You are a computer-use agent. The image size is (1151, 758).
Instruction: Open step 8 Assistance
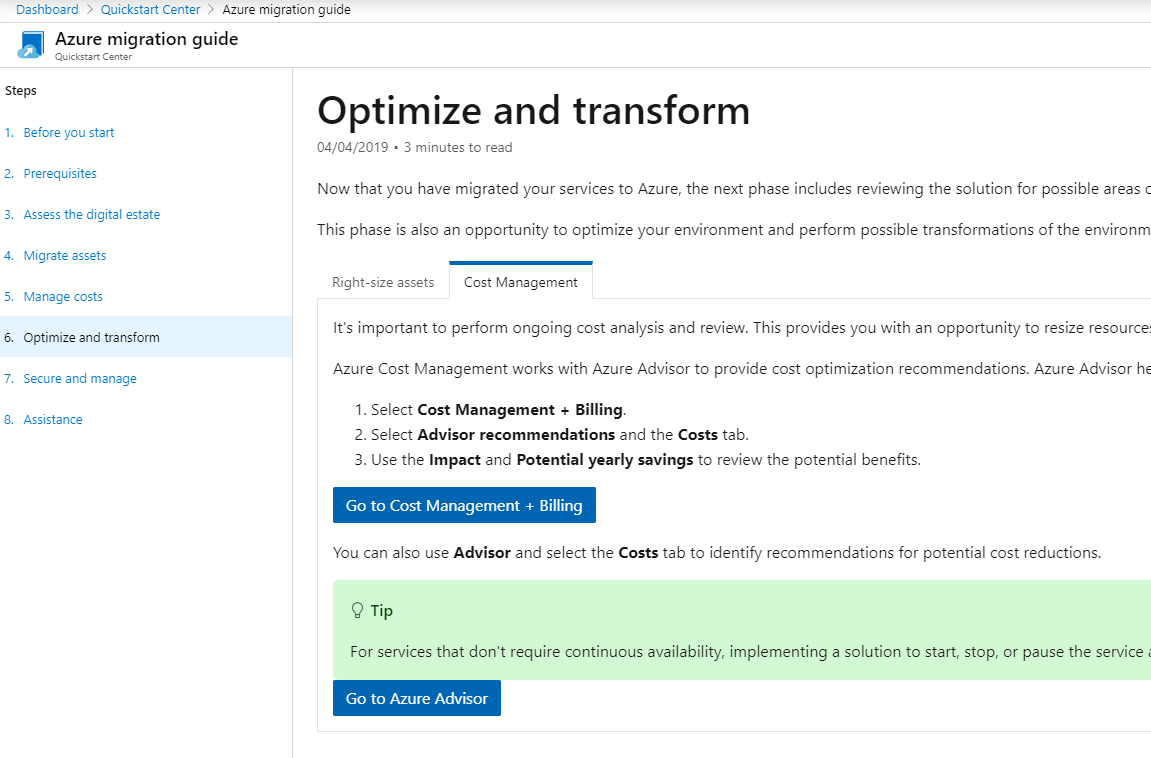(x=53, y=420)
